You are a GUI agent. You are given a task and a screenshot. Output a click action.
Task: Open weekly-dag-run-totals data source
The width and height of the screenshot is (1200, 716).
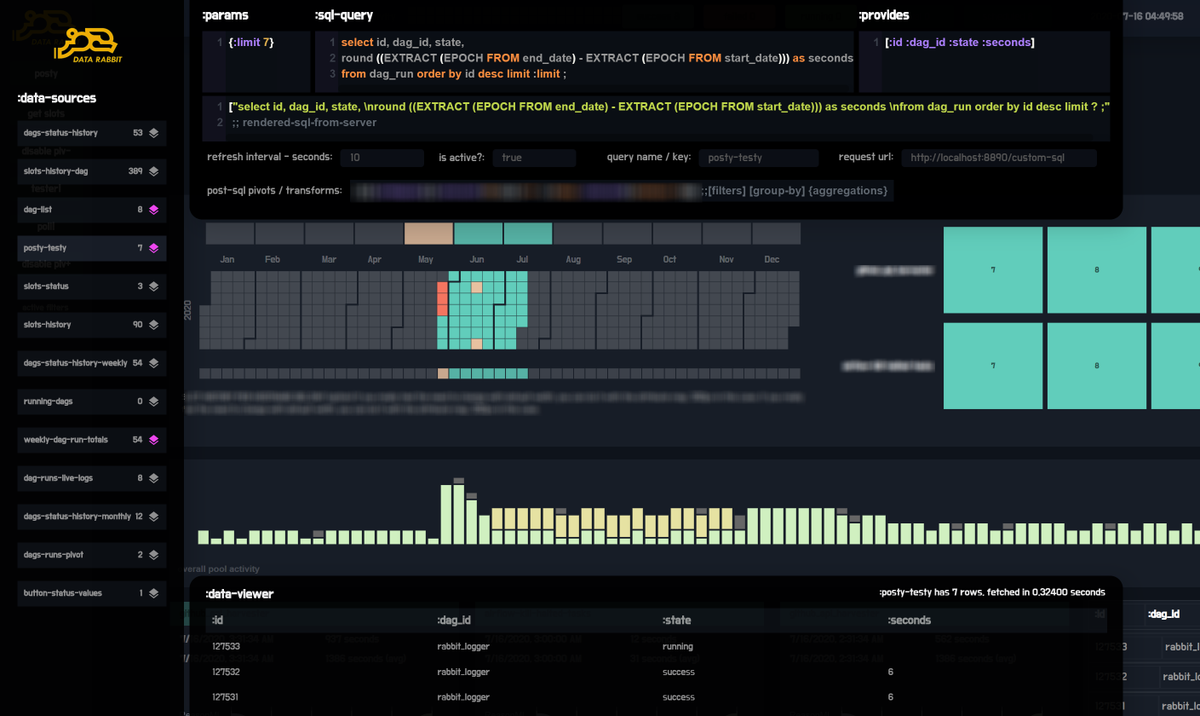pos(91,439)
